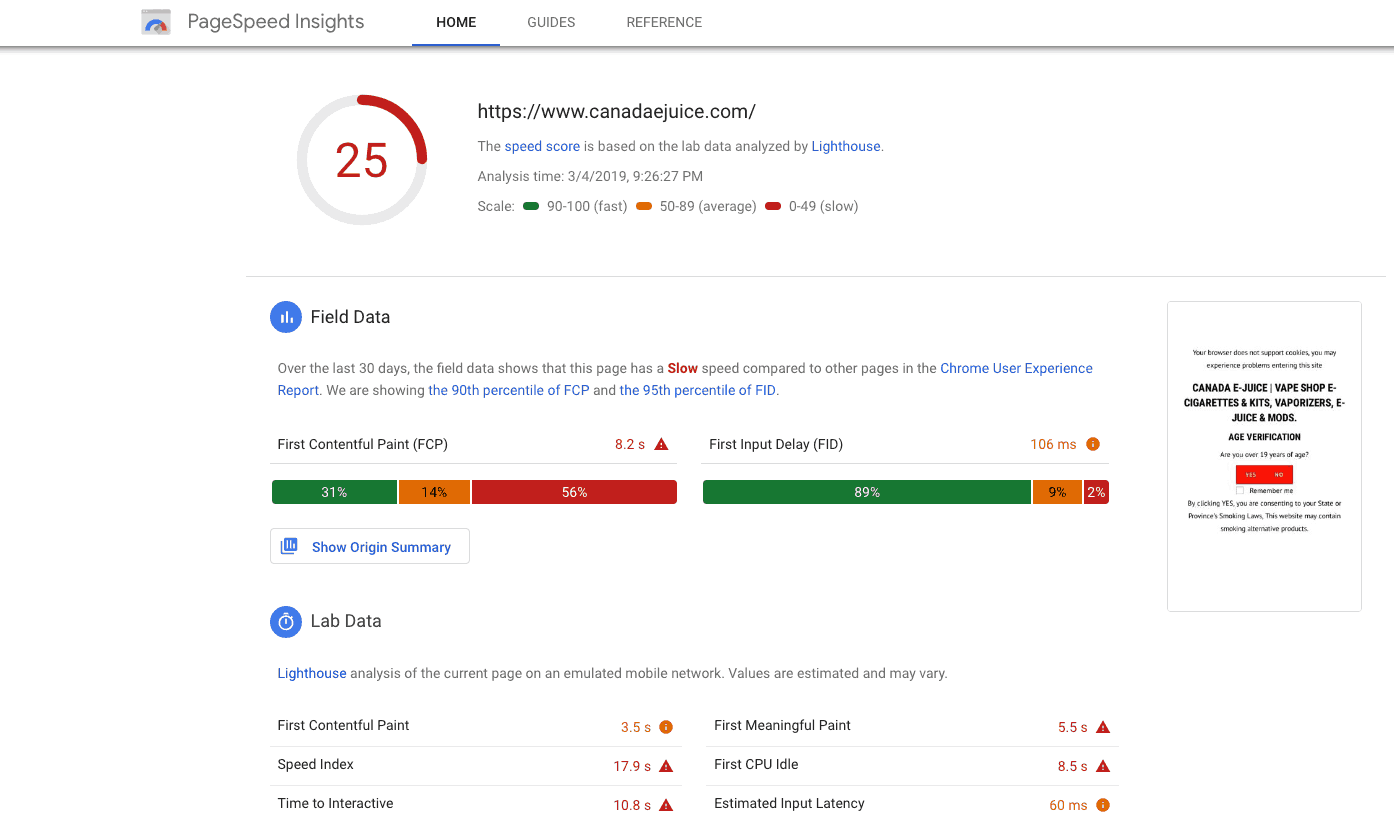The width and height of the screenshot is (1394, 824).
Task: Click the PageSpeed Insights title text
Action: coord(276,22)
